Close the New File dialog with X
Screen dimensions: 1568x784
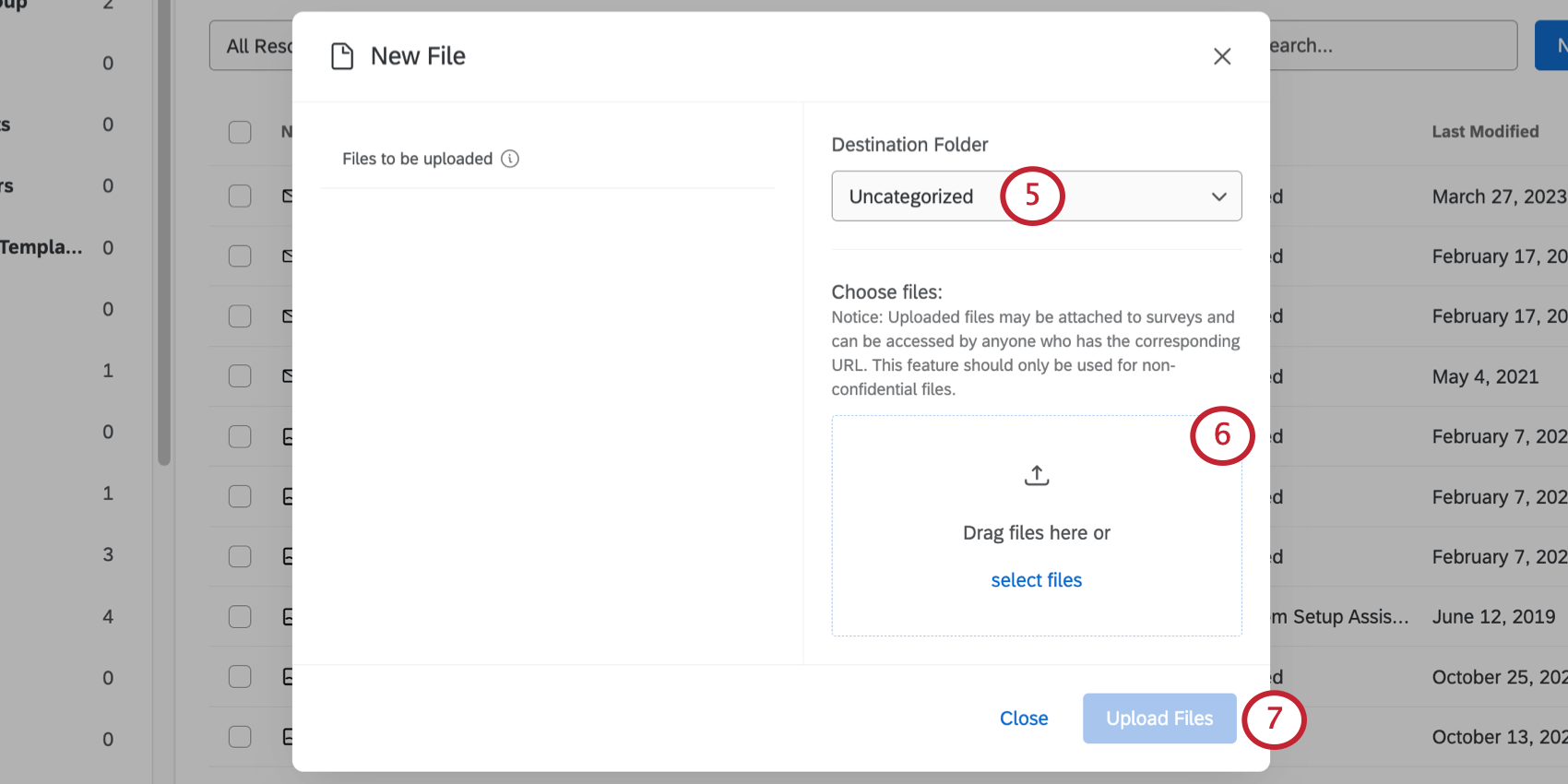(x=1222, y=56)
